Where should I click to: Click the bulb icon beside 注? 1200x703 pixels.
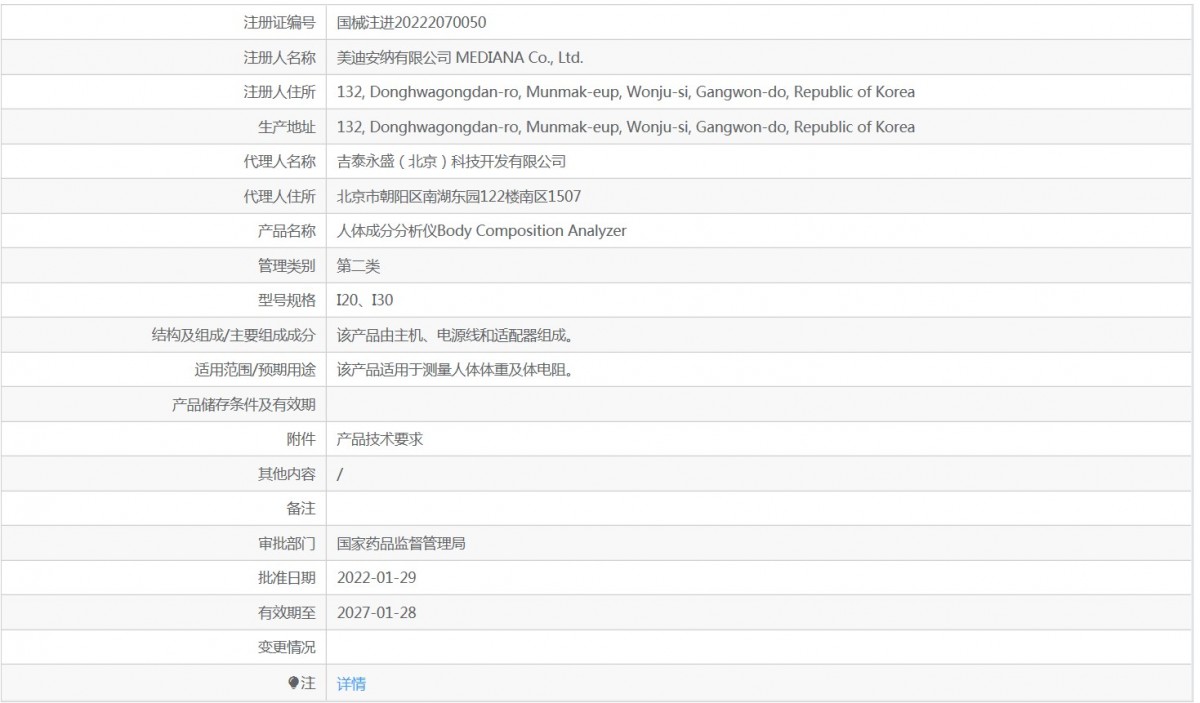293,683
